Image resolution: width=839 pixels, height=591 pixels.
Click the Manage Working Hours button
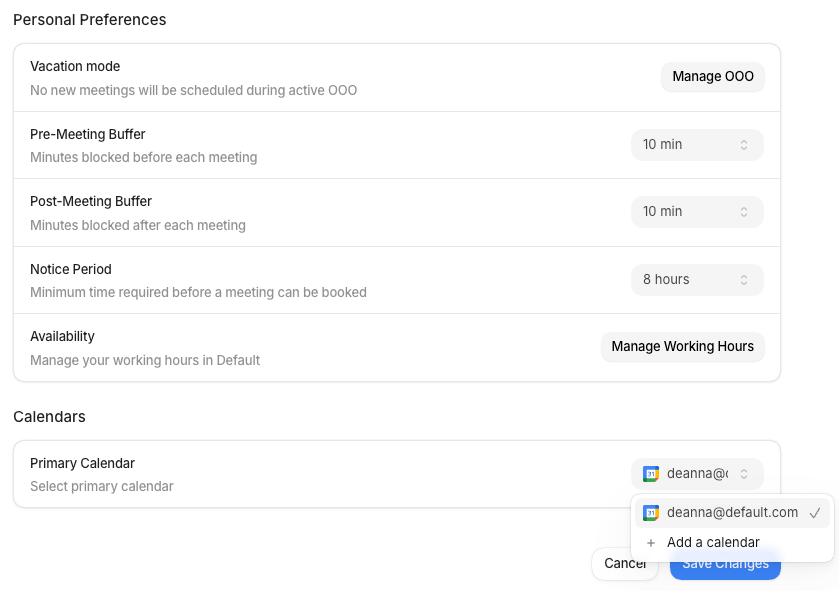tap(683, 347)
